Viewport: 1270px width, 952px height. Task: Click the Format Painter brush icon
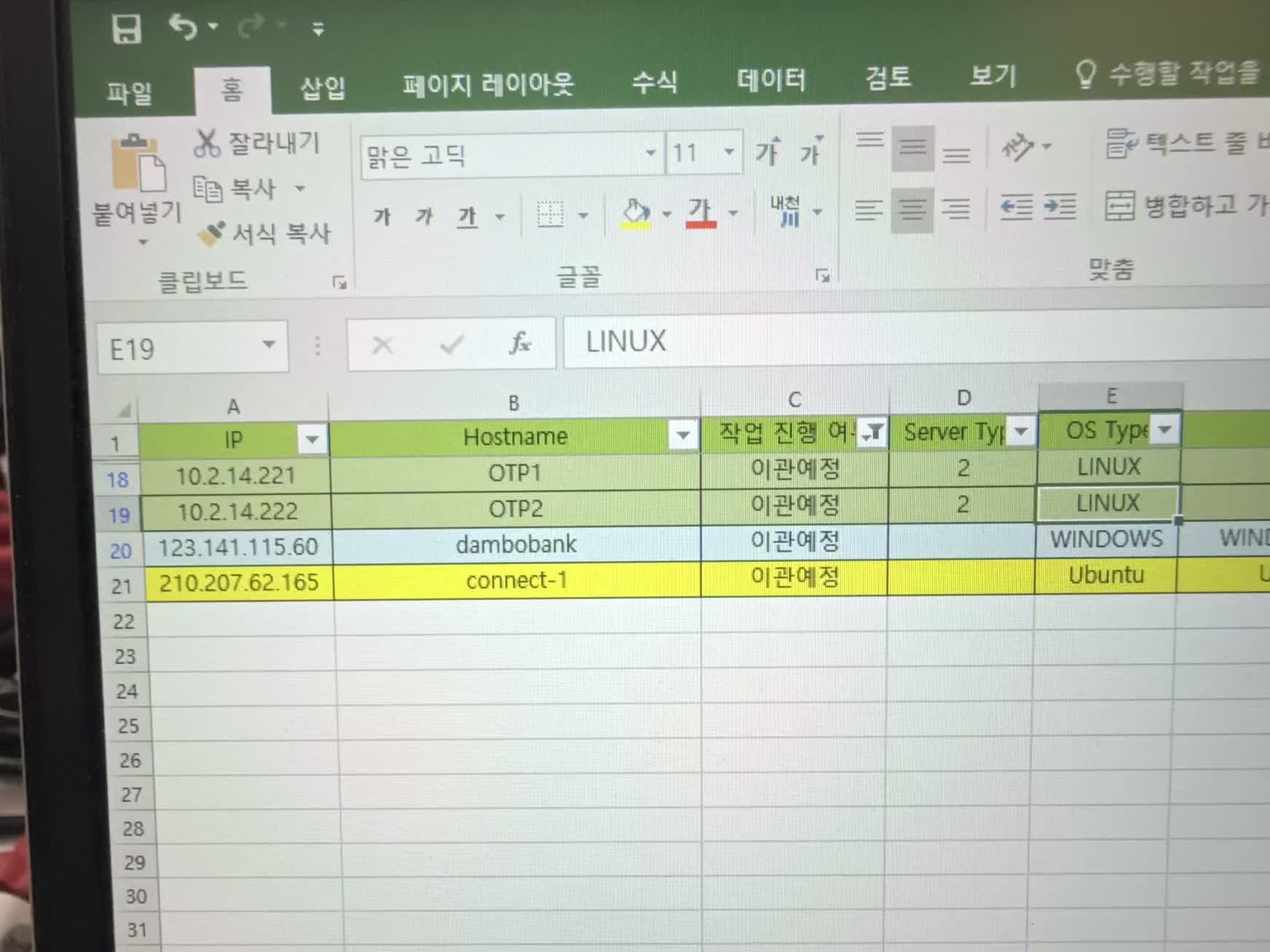(x=212, y=234)
